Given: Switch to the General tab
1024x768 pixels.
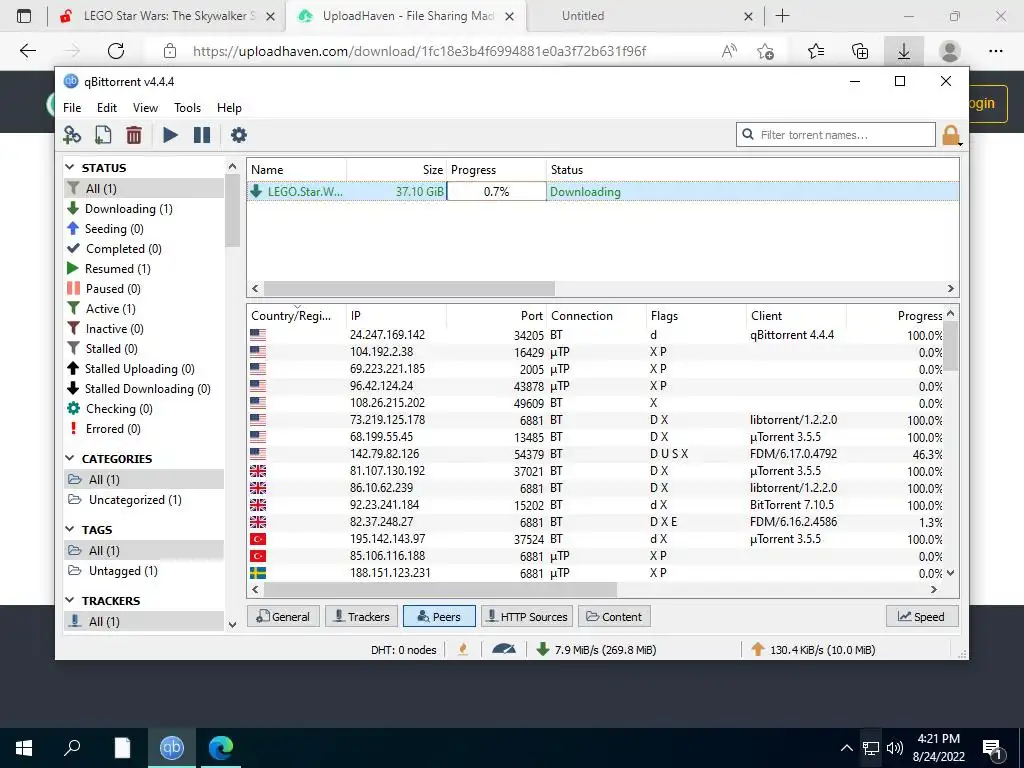Looking at the screenshot, I should click(283, 616).
